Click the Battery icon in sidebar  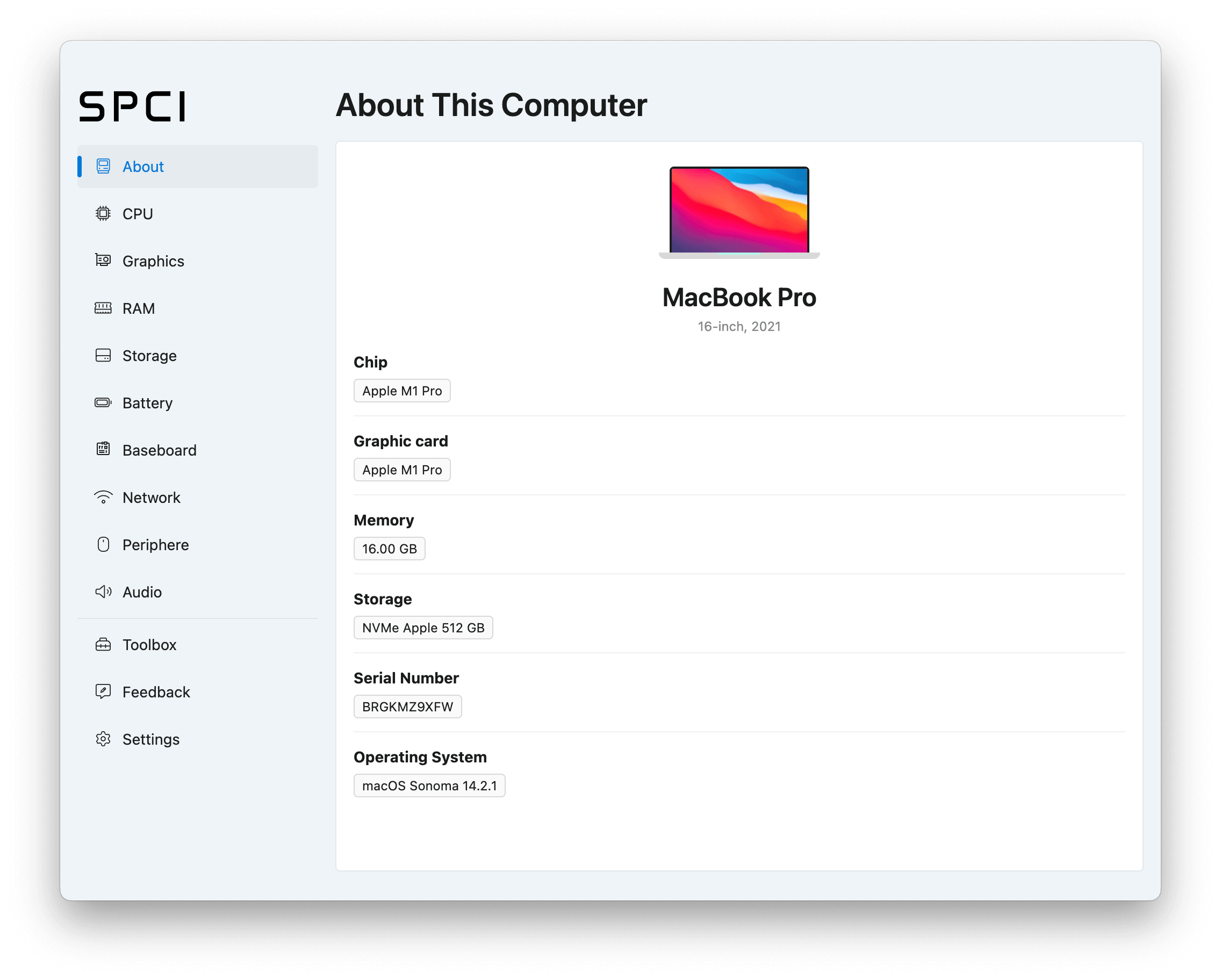[103, 402]
